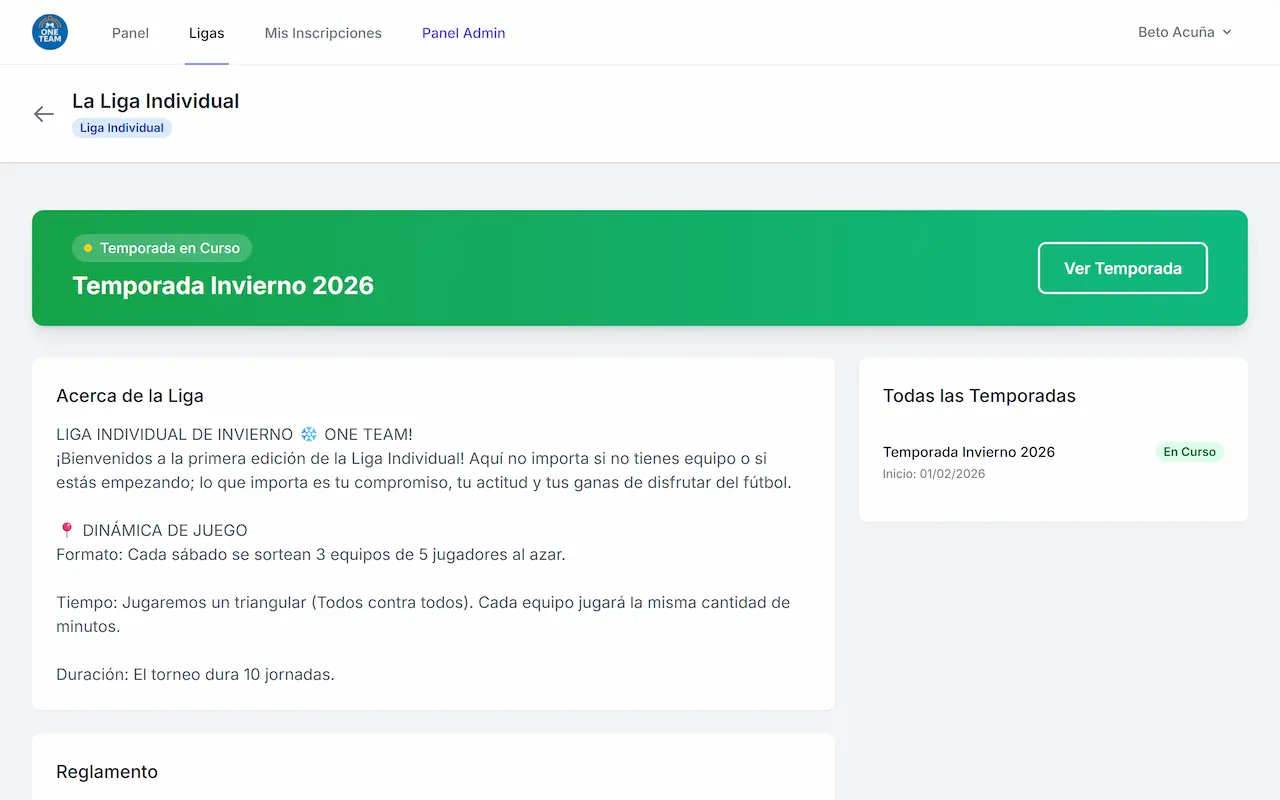Click the ONE TEAM logo icon
Viewport: 1280px width, 800px height.
[x=49, y=31]
